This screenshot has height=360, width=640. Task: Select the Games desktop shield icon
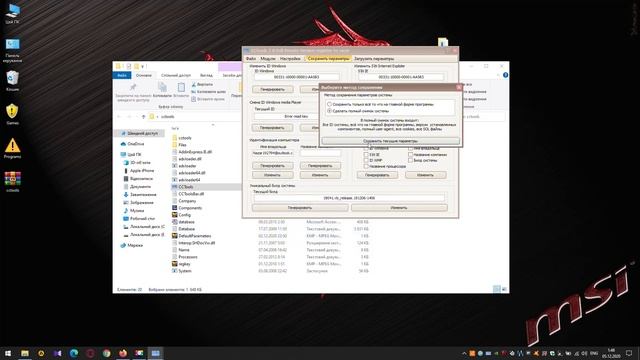pos(12,114)
